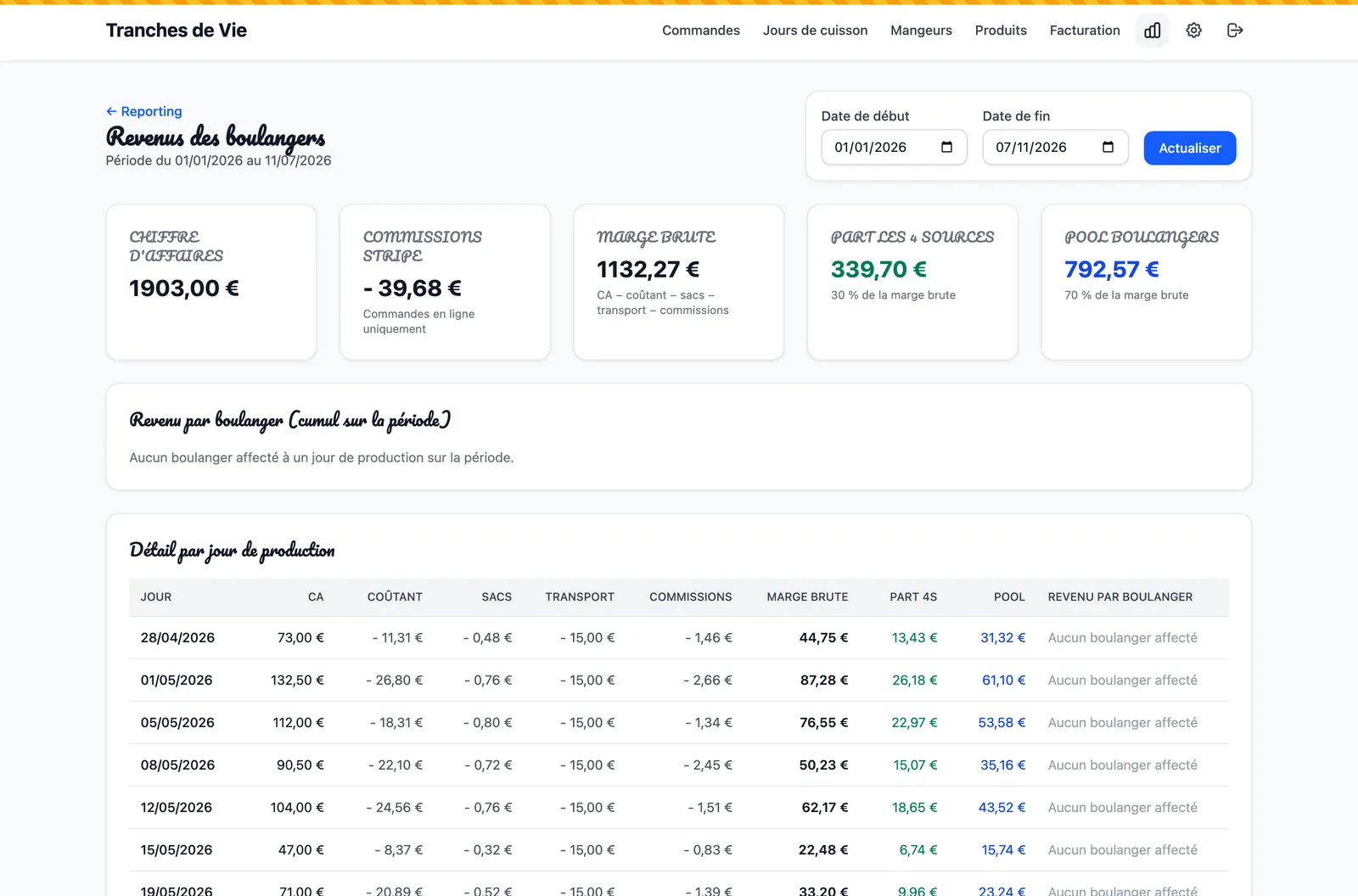Open calendar picker for Date de début
The height and width of the screenshot is (896, 1358).
(x=946, y=148)
